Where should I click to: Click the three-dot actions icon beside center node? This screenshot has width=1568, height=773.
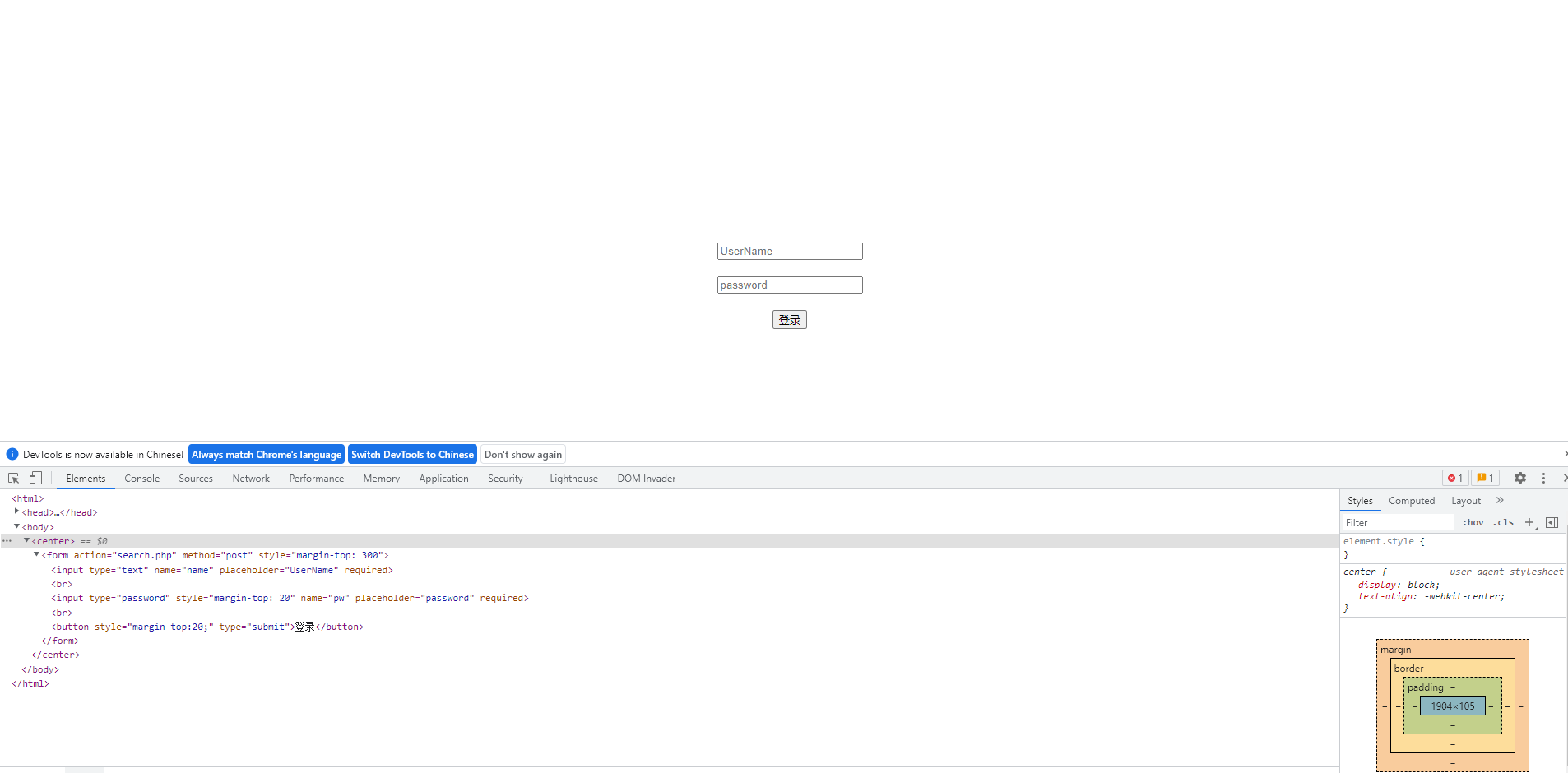[x=7, y=541]
